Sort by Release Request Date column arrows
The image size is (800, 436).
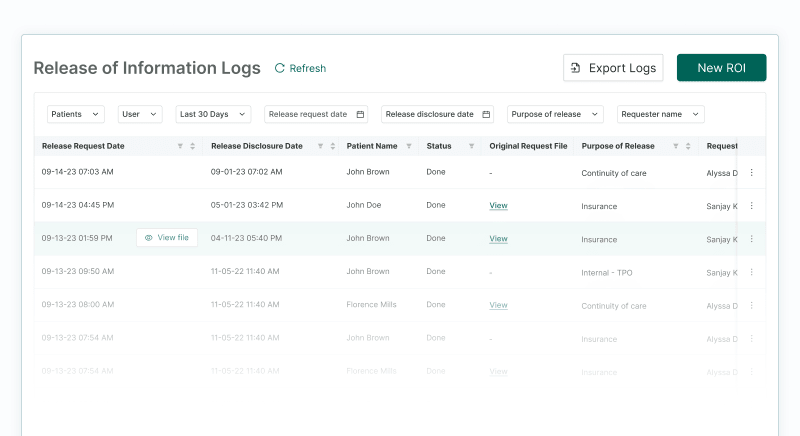(192, 146)
